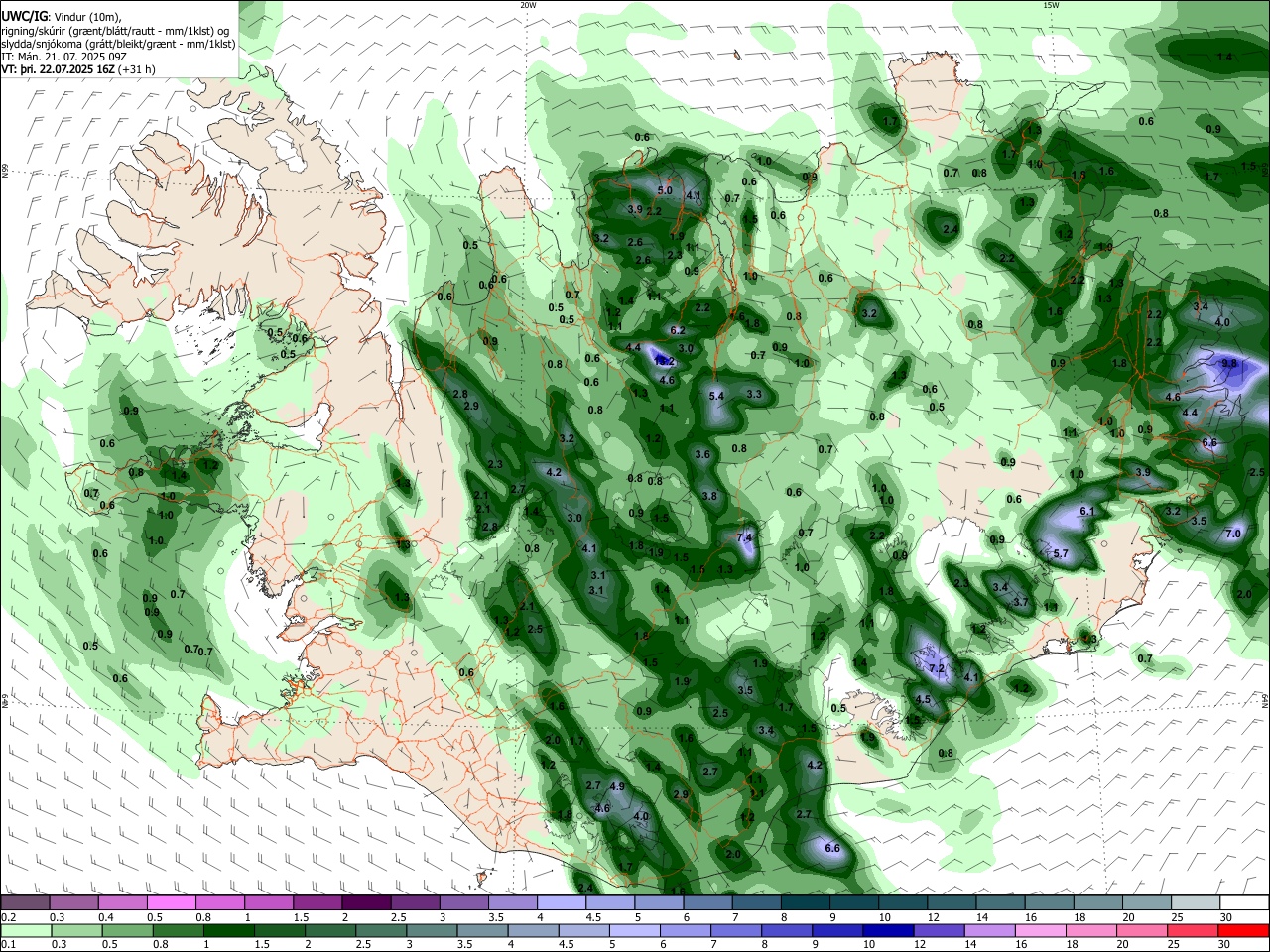Click the 5.4 precipitation value

[716, 396]
